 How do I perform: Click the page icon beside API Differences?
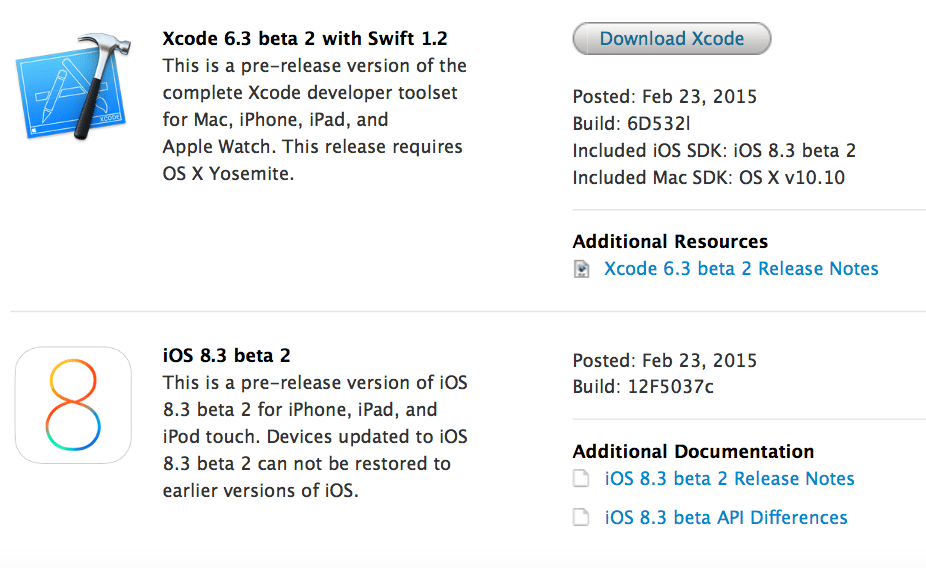[x=581, y=518]
